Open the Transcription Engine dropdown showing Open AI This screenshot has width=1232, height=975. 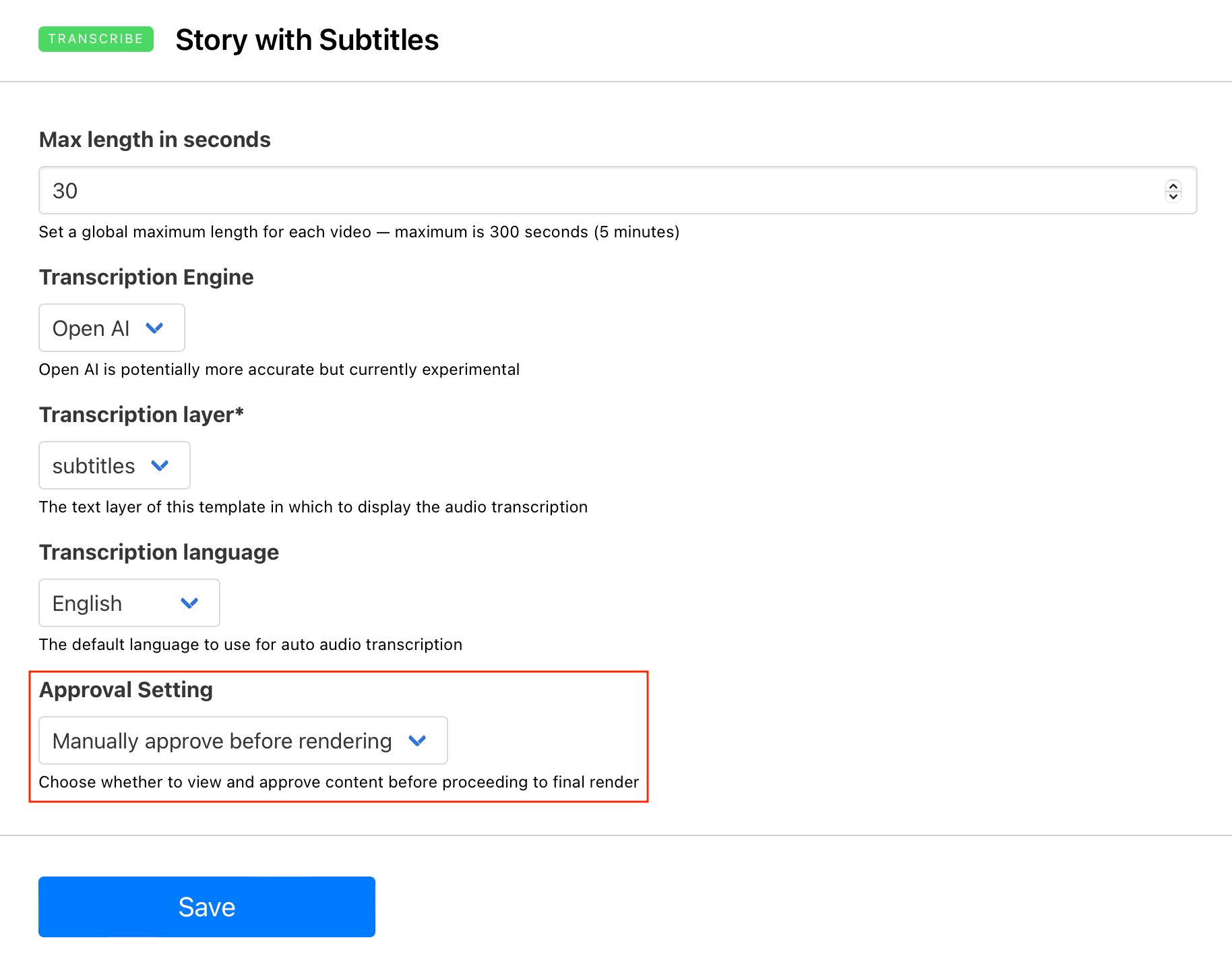(x=112, y=328)
